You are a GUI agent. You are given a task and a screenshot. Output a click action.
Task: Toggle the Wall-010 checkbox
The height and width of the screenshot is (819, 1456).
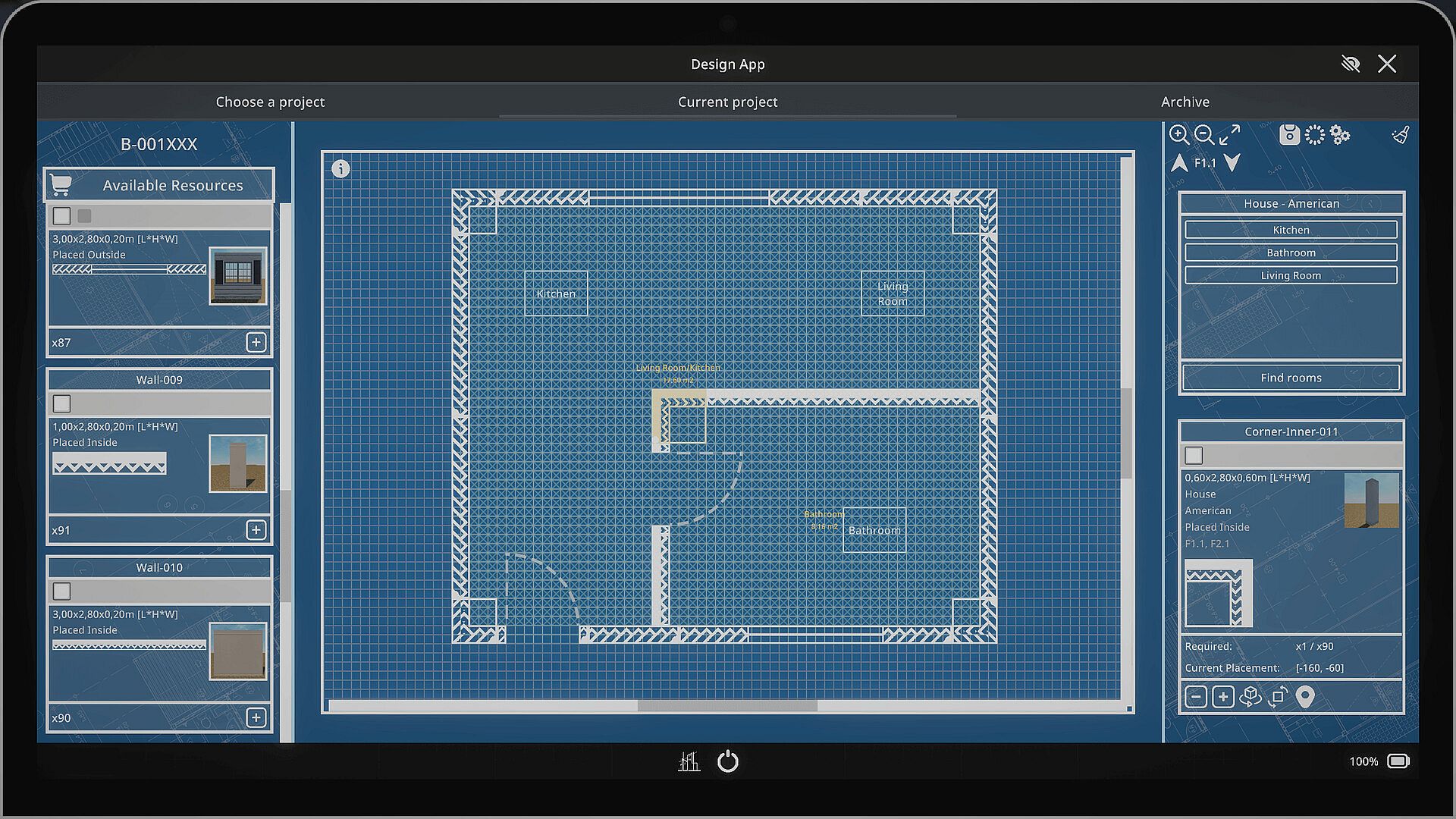pos(62,591)
